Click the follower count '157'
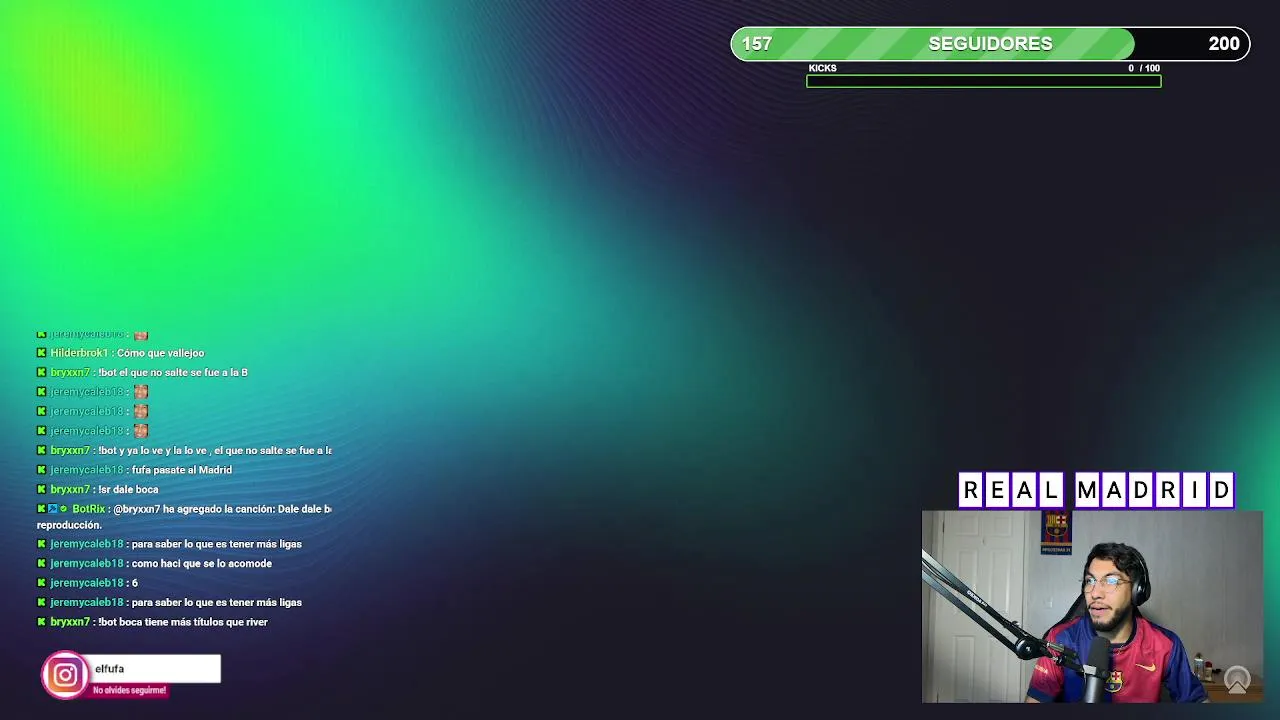Screen dimensions: 1280x720 tap(757, 44)
